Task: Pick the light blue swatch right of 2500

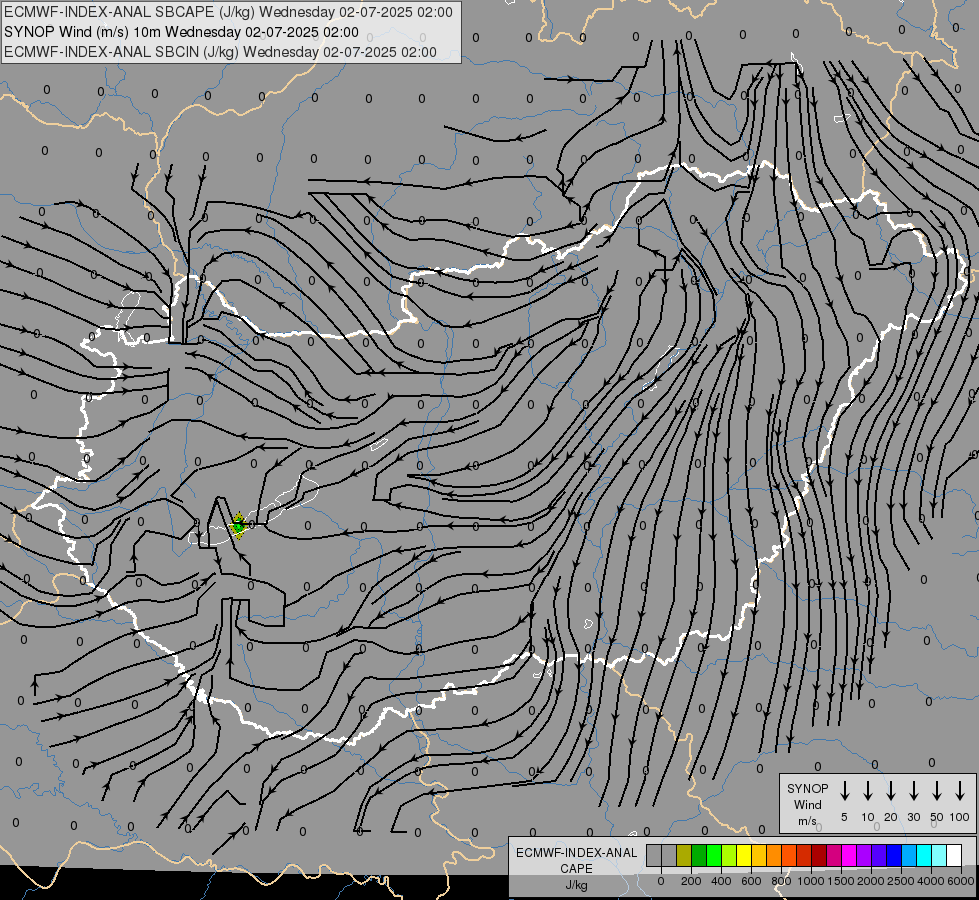Action: (910, 855)
